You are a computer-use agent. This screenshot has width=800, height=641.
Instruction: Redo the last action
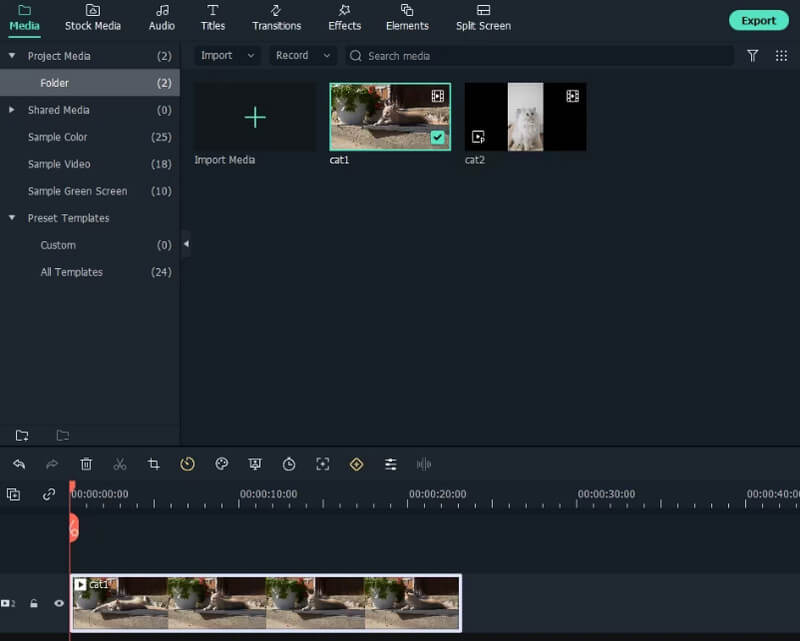(x=52, y=464)
